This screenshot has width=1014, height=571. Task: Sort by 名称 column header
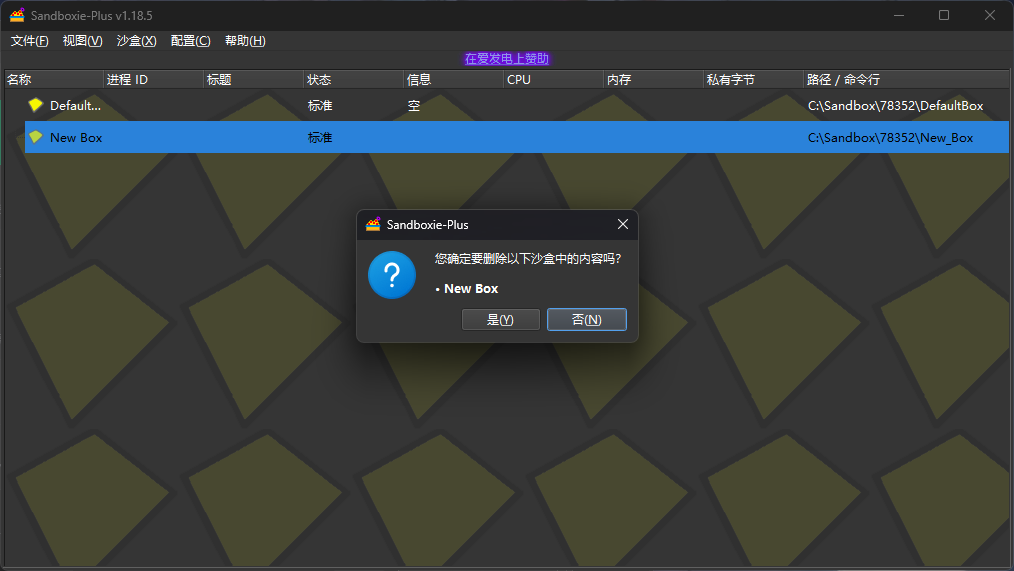[54, 80]
